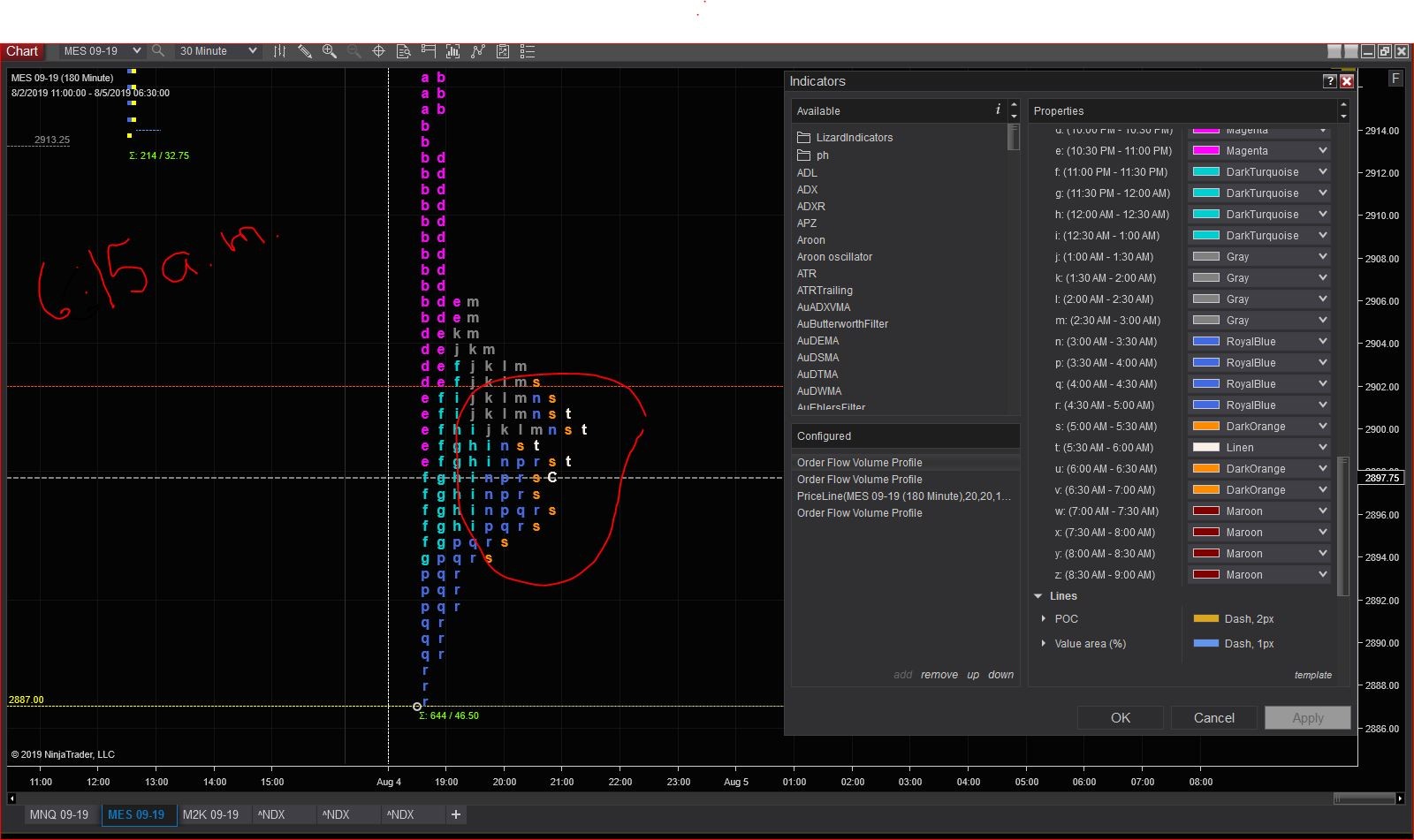
Task: Open the bar type settings icon in toolbar
Action: pyautogui.click(x=279, y=51)
